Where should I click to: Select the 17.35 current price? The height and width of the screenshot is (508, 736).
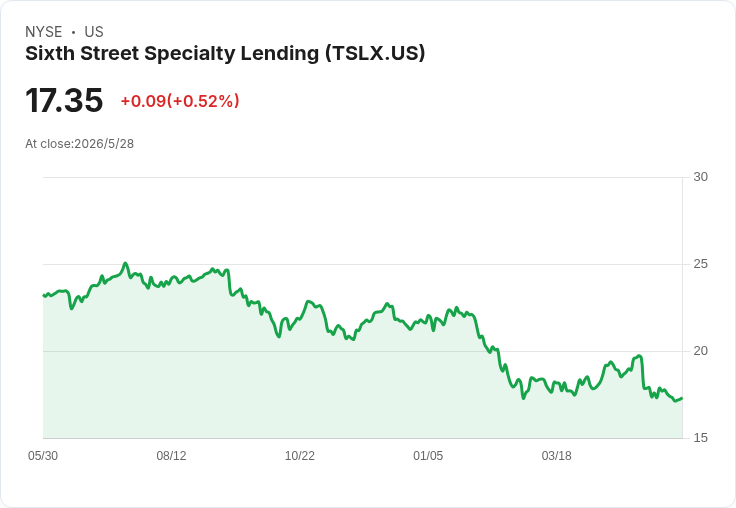pos(64,100)
